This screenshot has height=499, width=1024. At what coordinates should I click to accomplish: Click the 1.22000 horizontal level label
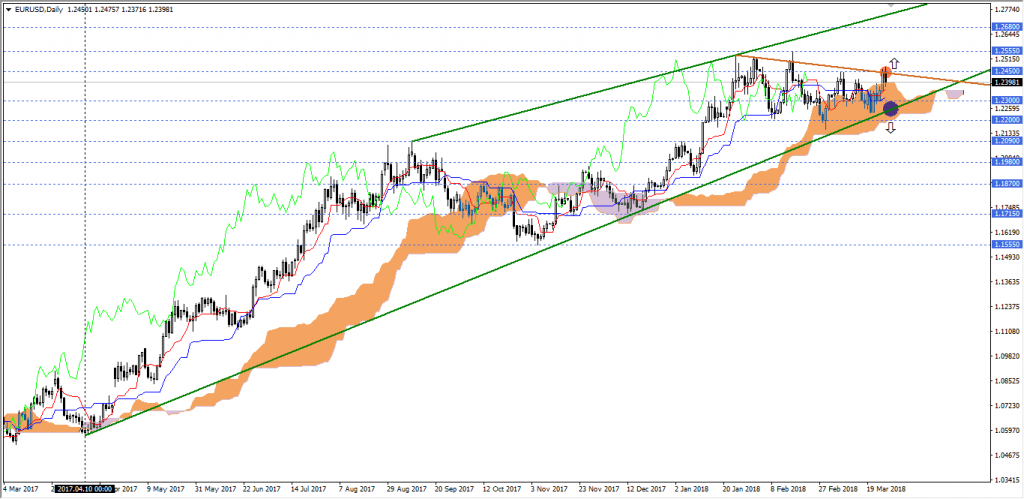tap(1005, 120)
